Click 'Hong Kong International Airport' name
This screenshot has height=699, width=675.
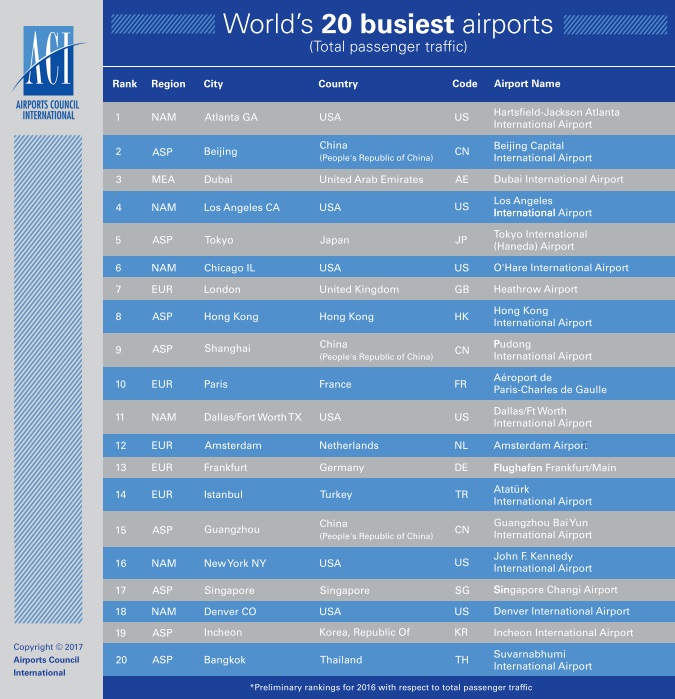(x=543, y=317)
